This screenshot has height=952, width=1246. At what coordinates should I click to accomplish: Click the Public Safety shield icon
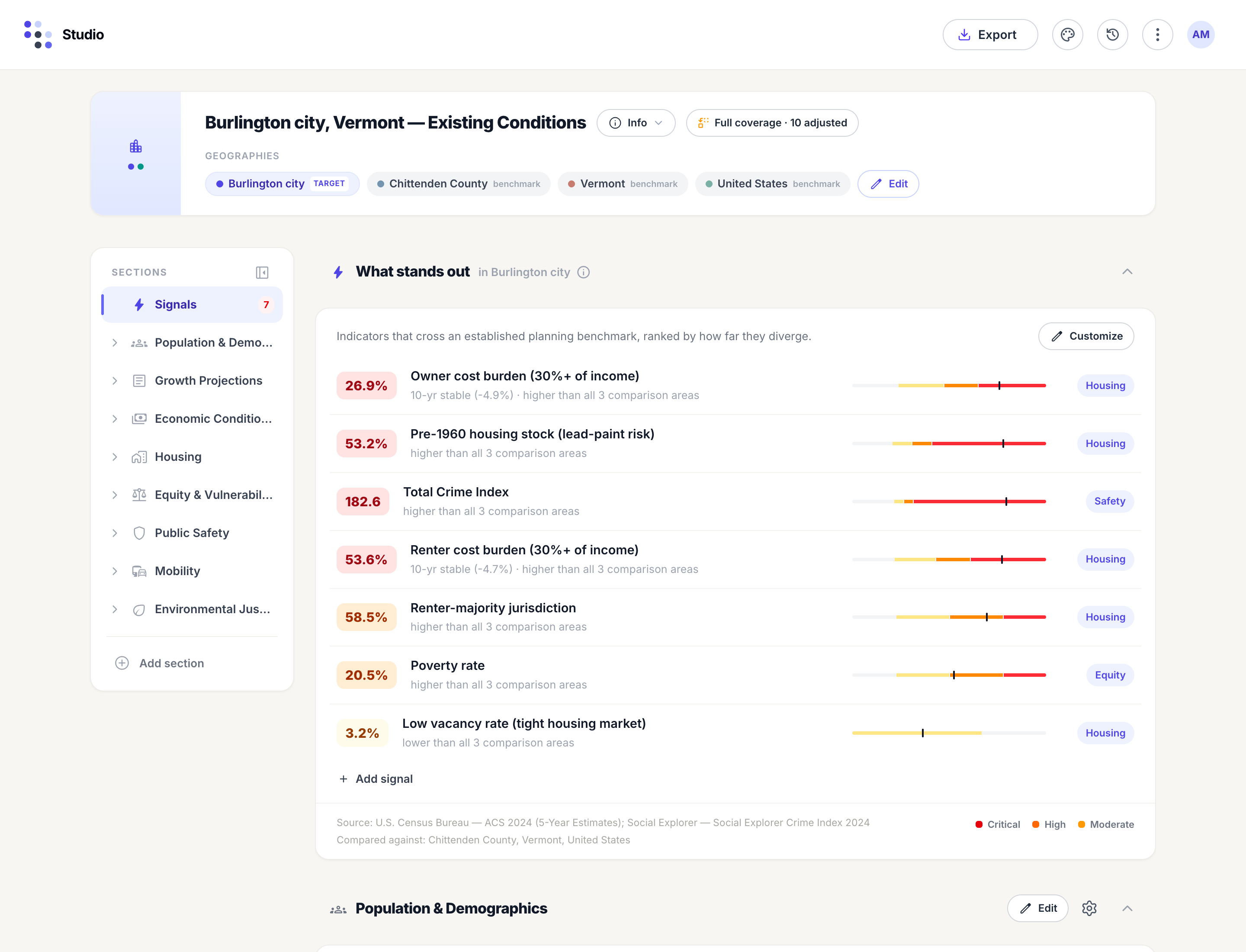[x=139, y=533]
